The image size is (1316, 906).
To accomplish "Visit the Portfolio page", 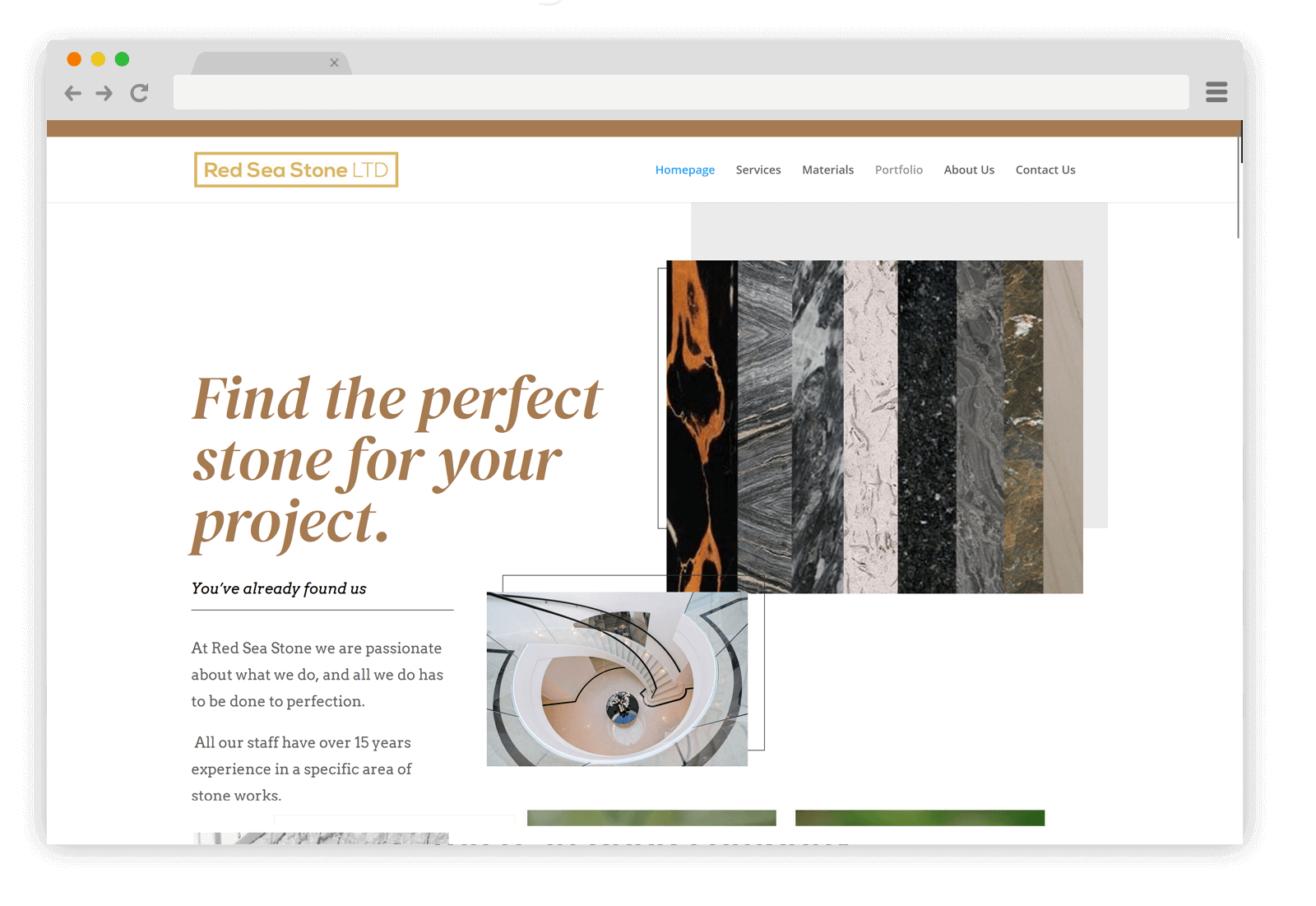I will (x=899, y=170).
